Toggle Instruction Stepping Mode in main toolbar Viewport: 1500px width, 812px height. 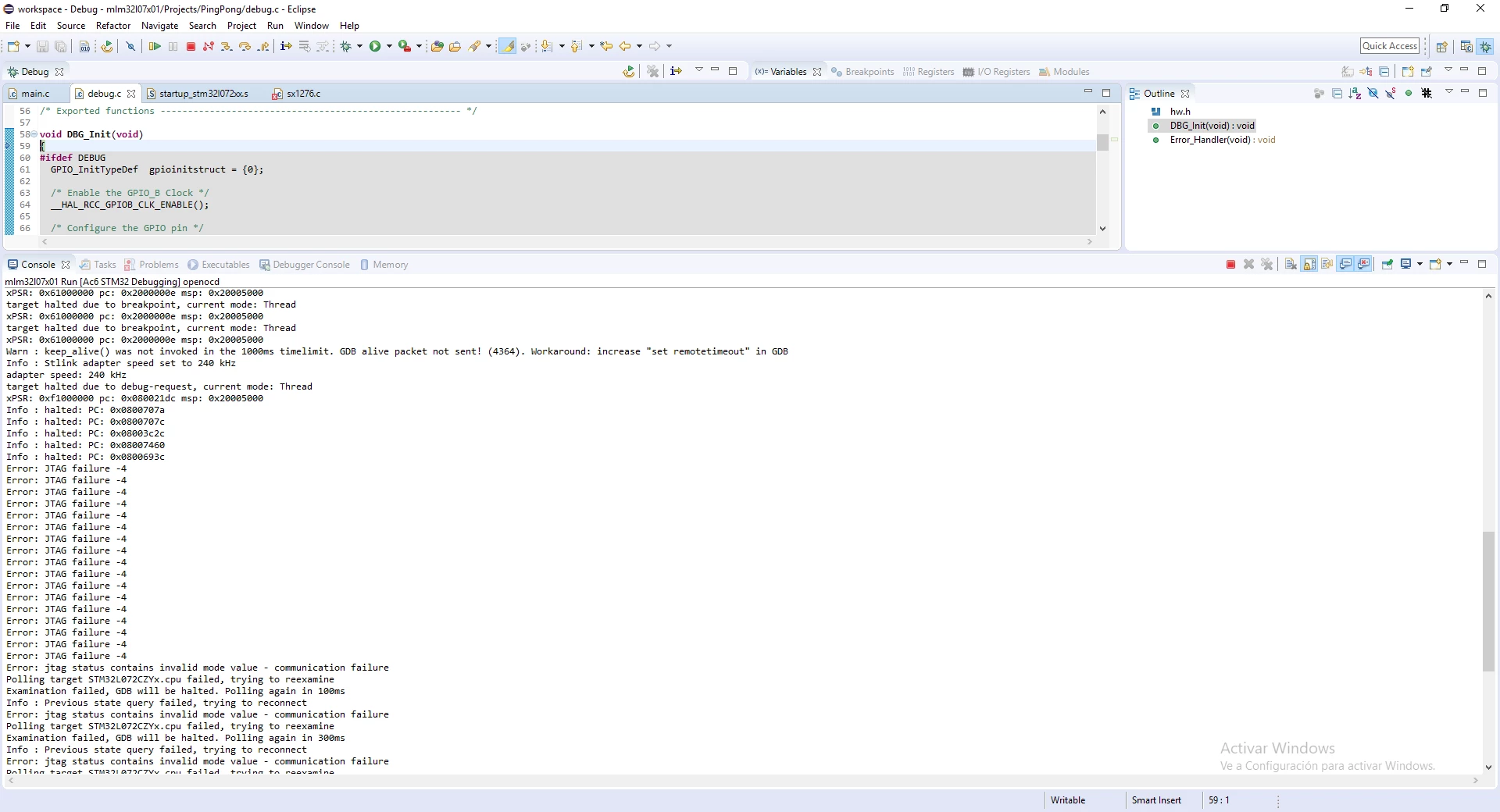(x=286, y=47)
